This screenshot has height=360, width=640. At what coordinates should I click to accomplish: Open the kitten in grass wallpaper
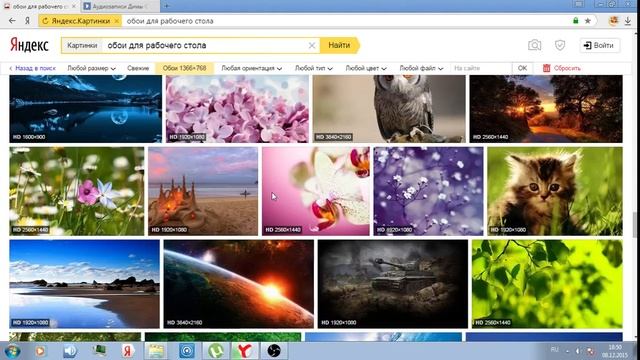point(555,191)
